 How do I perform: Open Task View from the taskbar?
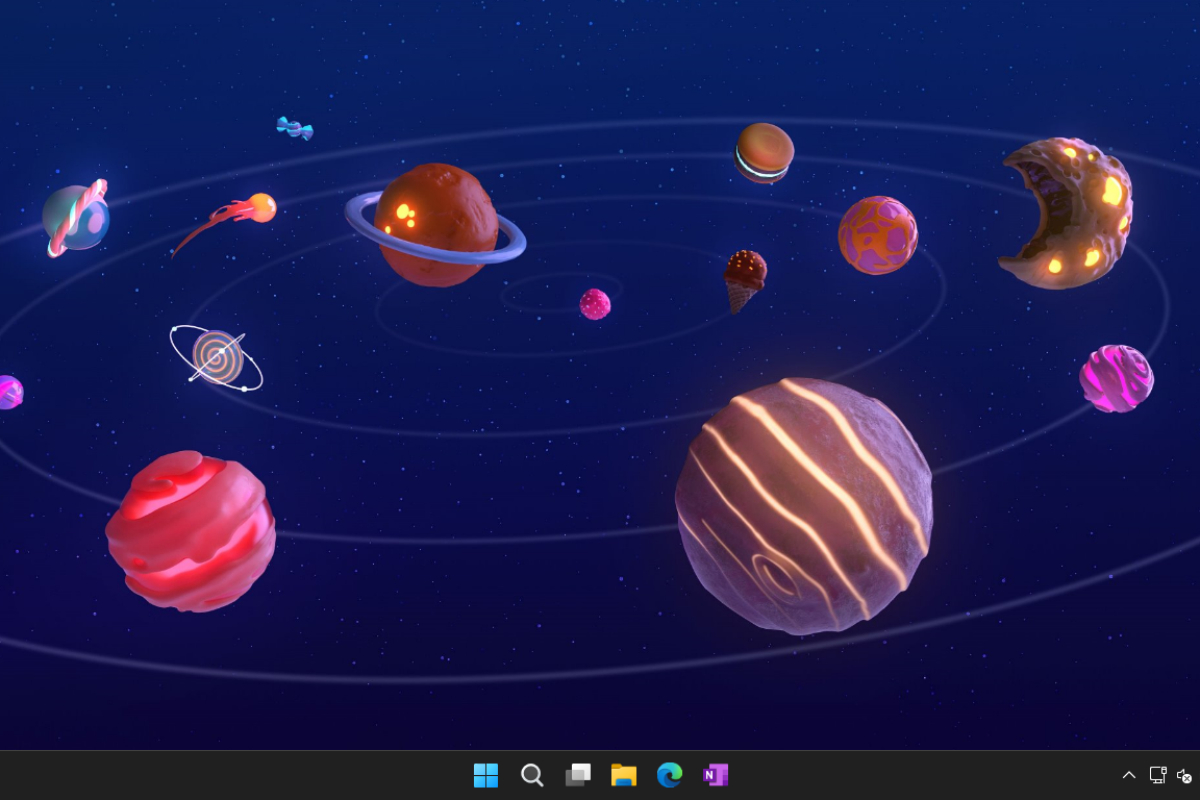point(578,775)
